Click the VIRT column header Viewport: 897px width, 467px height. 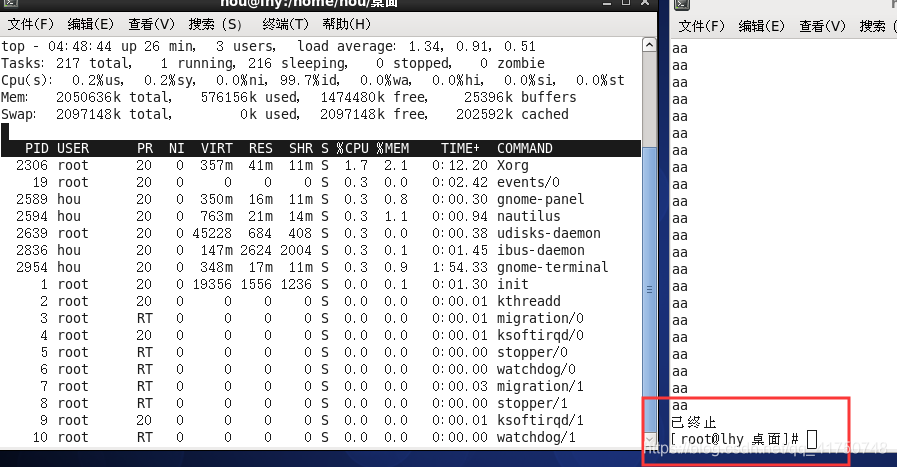point(217,148)
